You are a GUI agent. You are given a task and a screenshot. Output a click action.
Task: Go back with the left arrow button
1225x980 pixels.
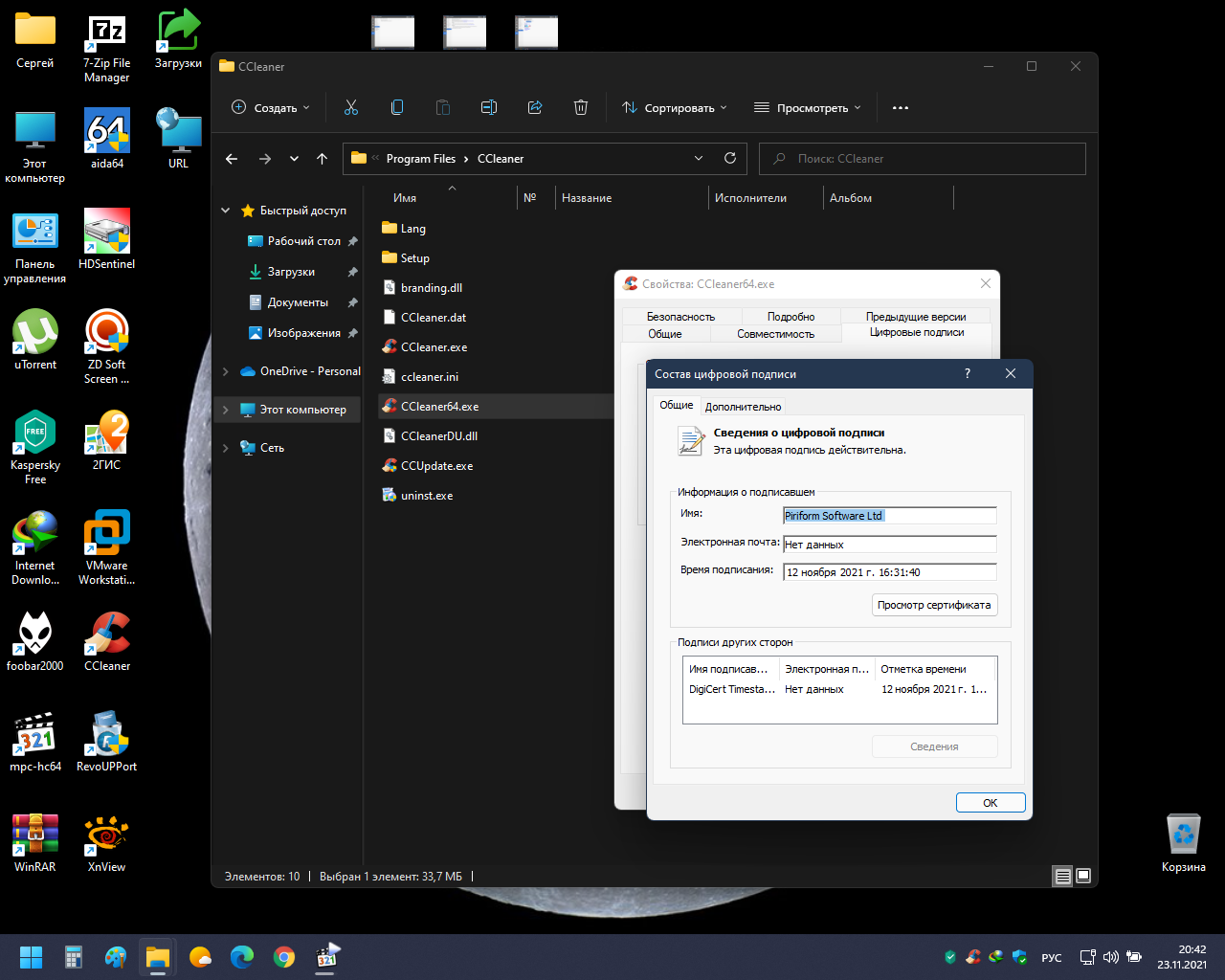(232, 159)
